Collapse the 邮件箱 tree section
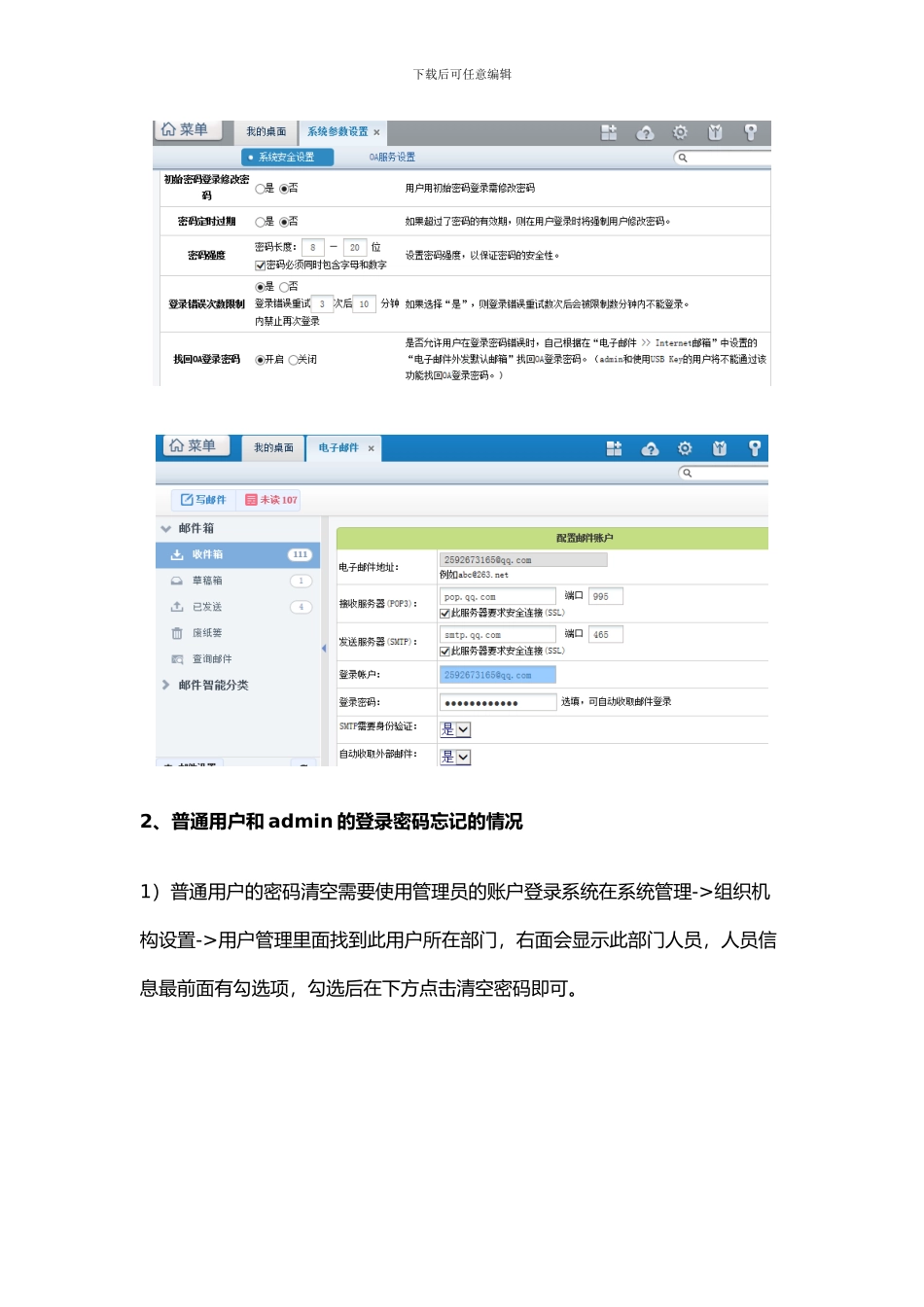The width and height of the screenshot is (924, 1307). click(x=166, y=529)
